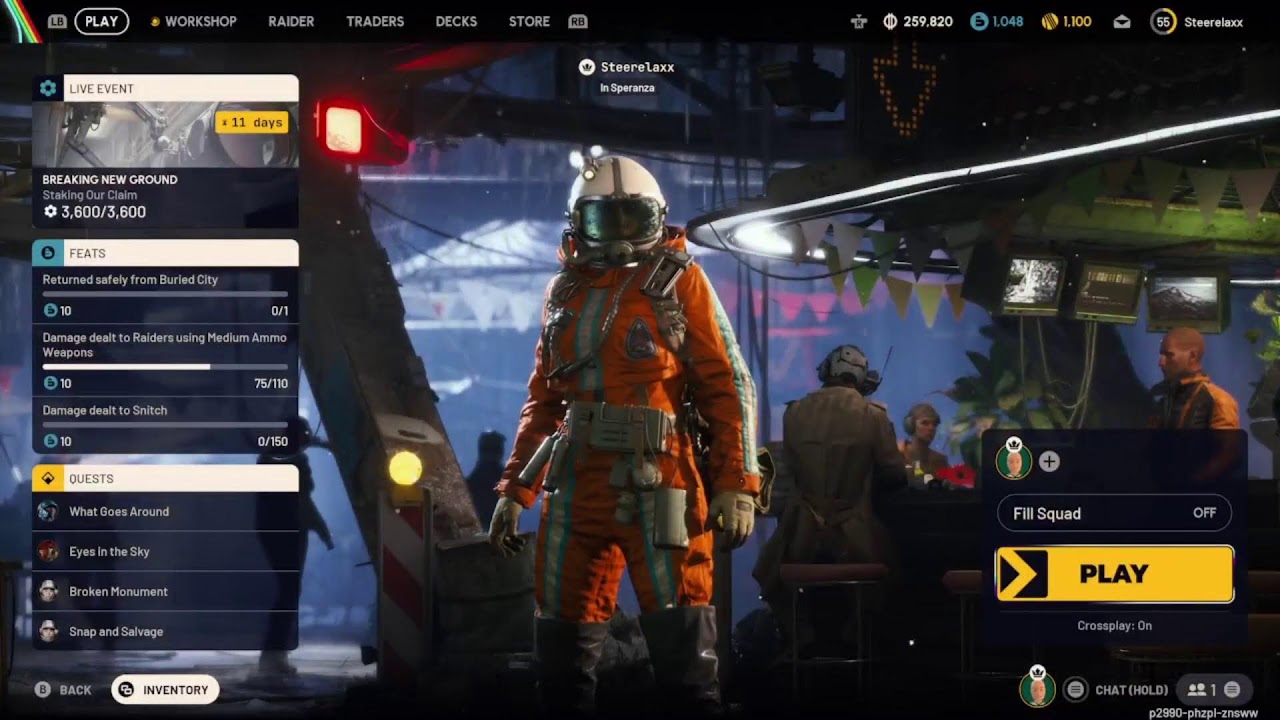The height and width of the screenshot is (720, 1280).
Task: Open the raider tokens icon in top bar
Action: point(858,21)
